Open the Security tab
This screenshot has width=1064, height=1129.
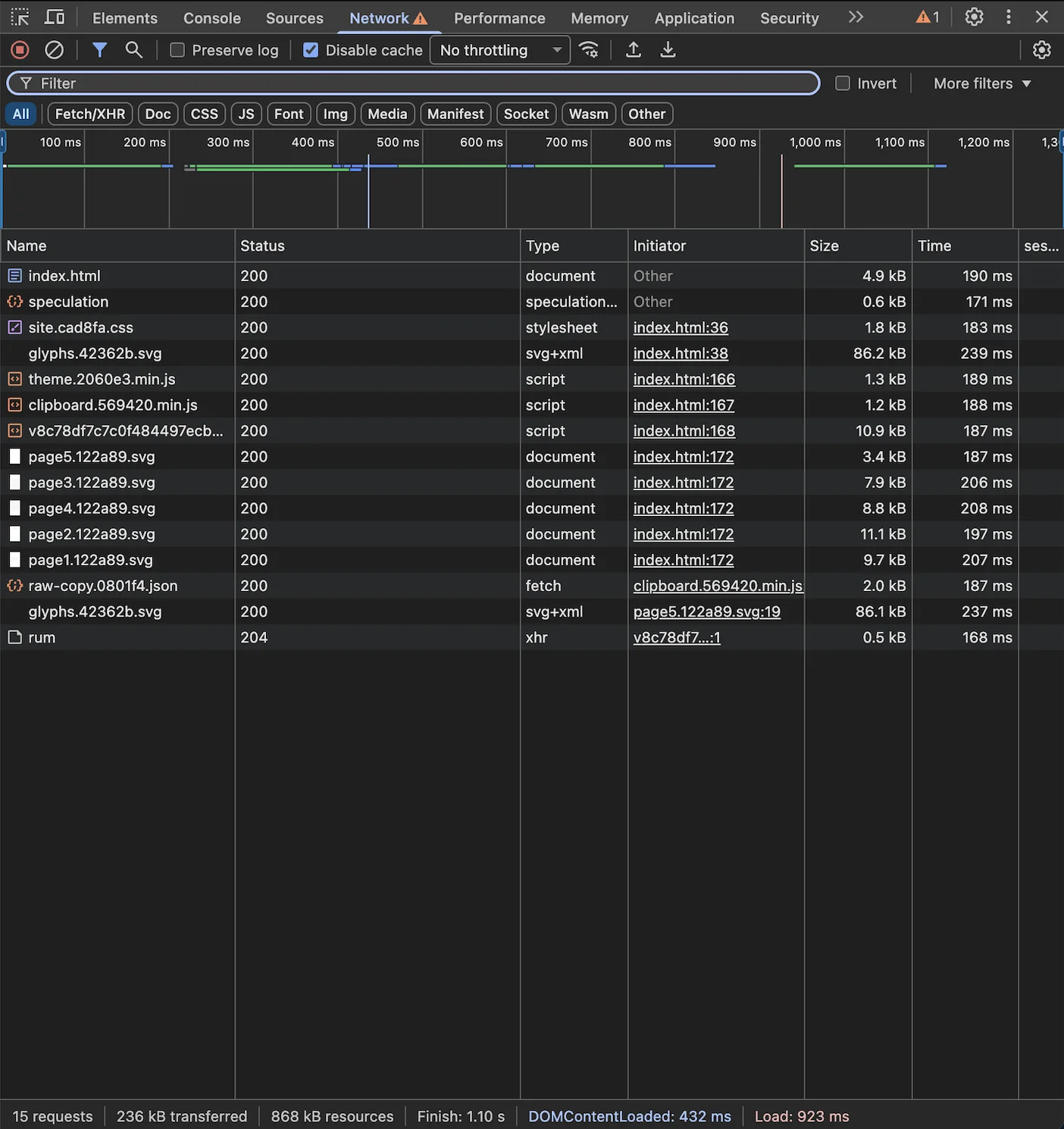click(790, 17)
